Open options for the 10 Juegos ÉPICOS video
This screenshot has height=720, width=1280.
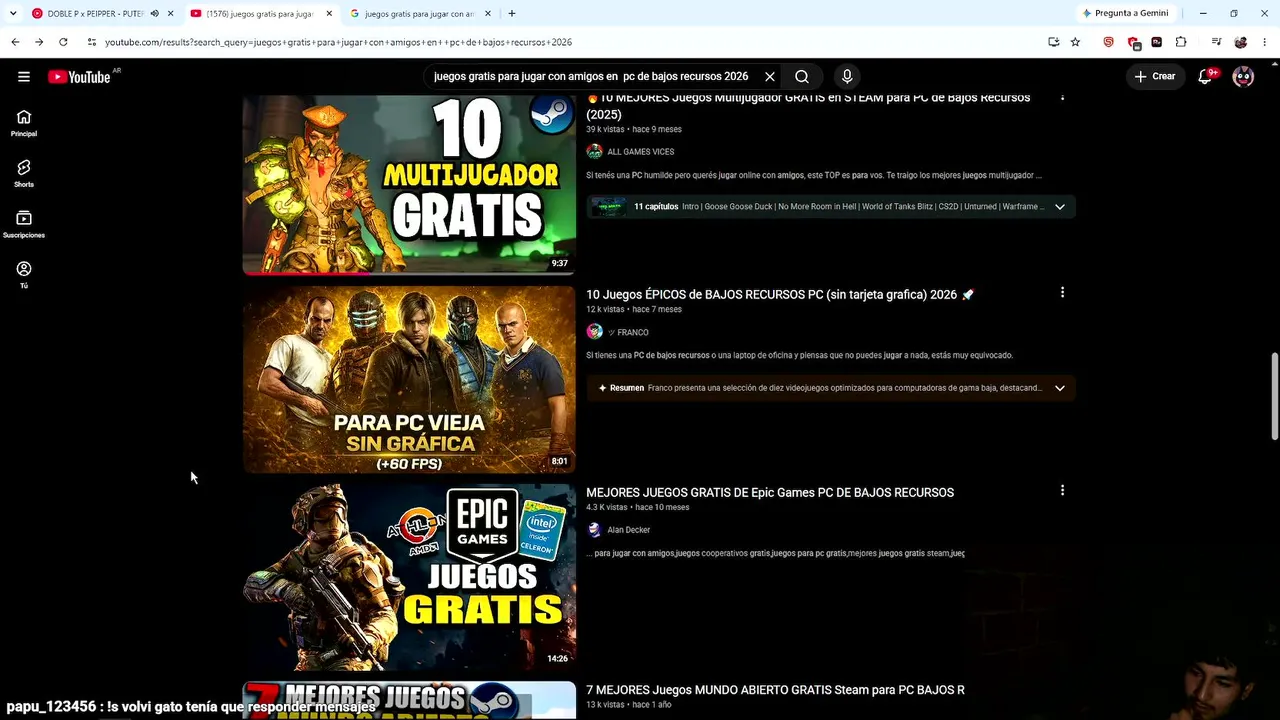[1062, 293]
